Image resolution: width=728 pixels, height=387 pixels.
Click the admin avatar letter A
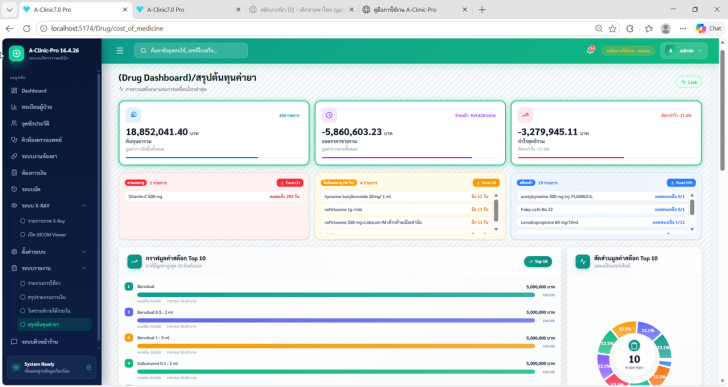(x=670, y=51)
